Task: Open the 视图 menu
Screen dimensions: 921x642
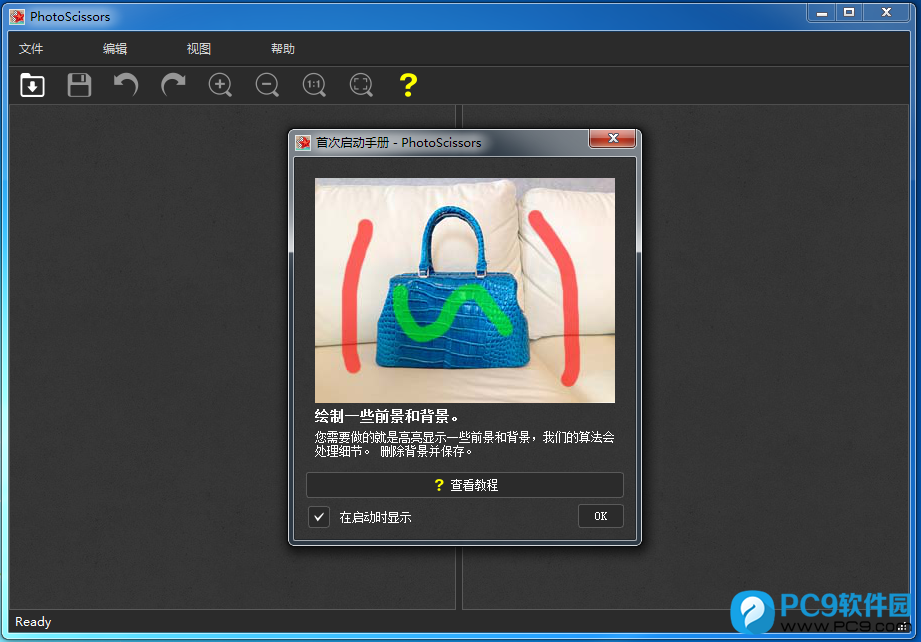Action: click(x=199, y=49)
